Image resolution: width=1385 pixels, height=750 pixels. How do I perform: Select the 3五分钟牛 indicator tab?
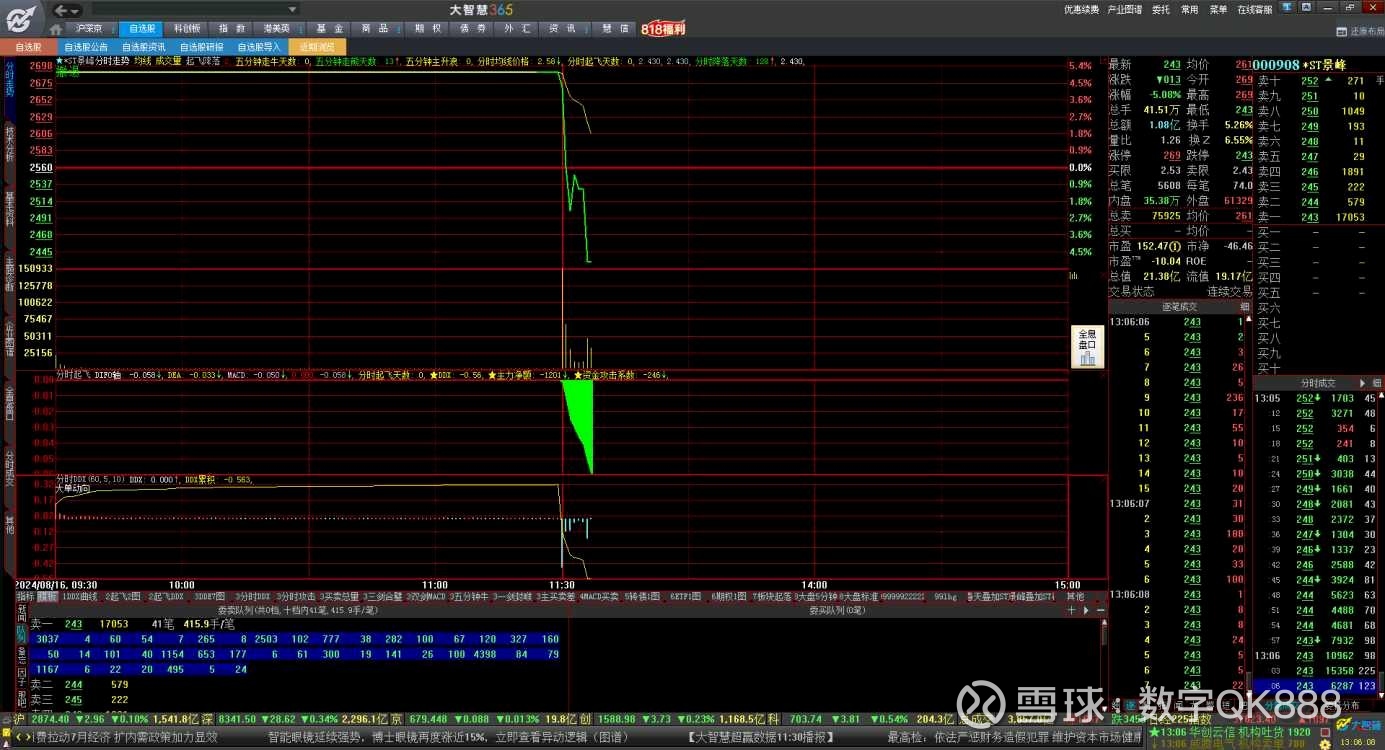tap(469, 597)
